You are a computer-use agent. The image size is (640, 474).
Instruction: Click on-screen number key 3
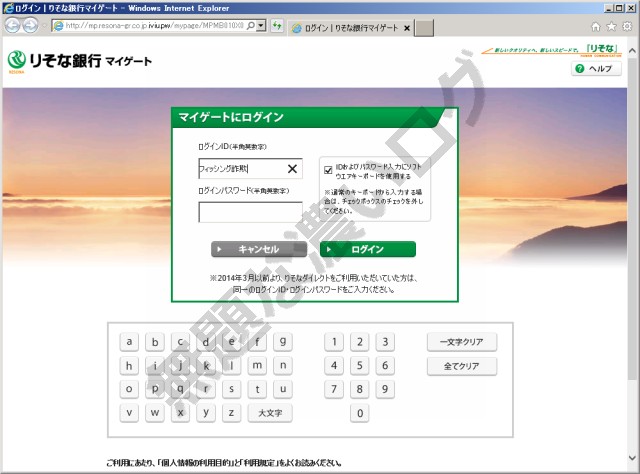(385, 342)
